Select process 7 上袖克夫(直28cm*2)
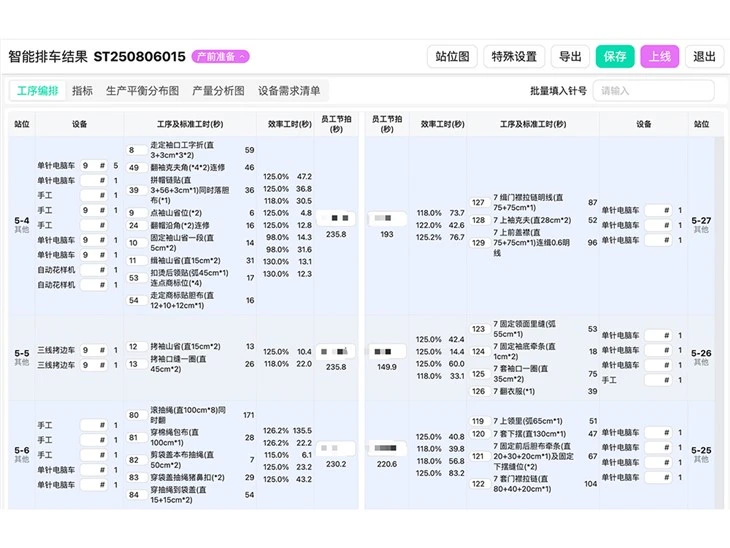730x548 pixels. [532, 220]
